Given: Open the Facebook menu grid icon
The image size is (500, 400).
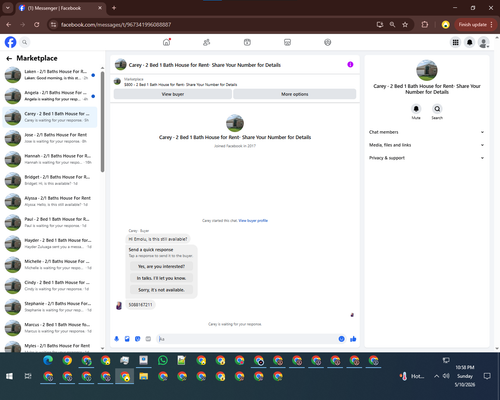Looking at the screenshot, I should (x=455, y=42).
